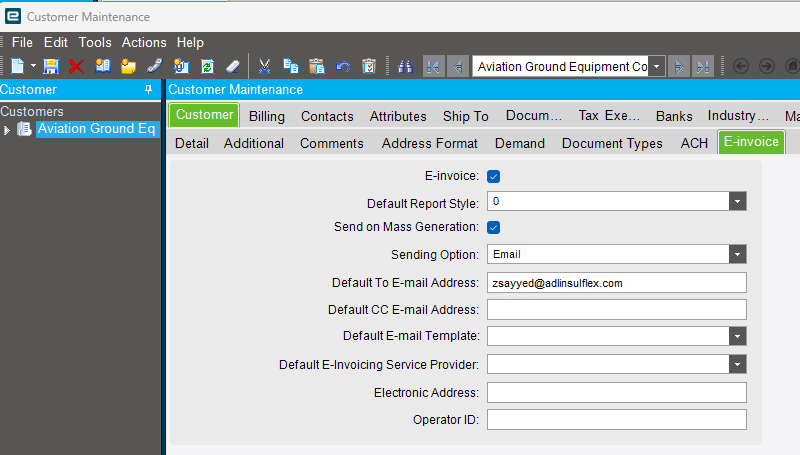Toggle the Send on Mass Generation checkbox
This screenshot has height=455, width=800.
point(493,227)
